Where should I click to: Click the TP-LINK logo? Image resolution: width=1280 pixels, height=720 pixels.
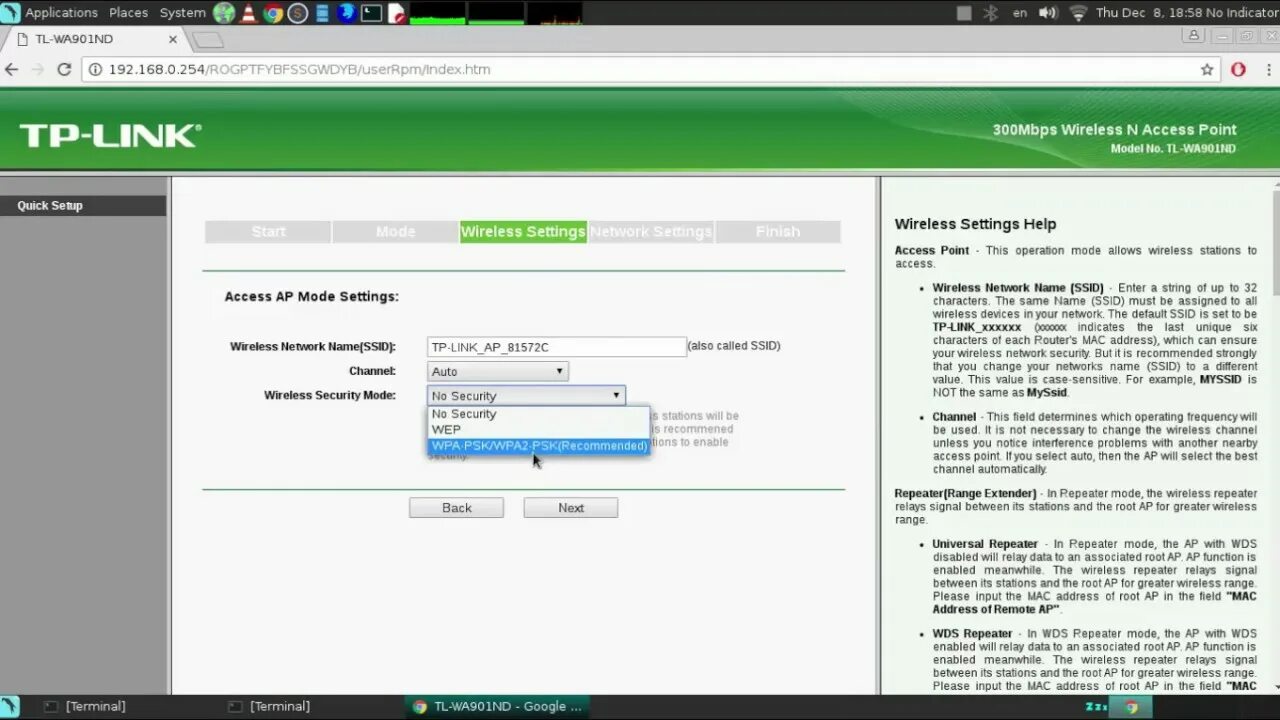click(x=110, y=136)
